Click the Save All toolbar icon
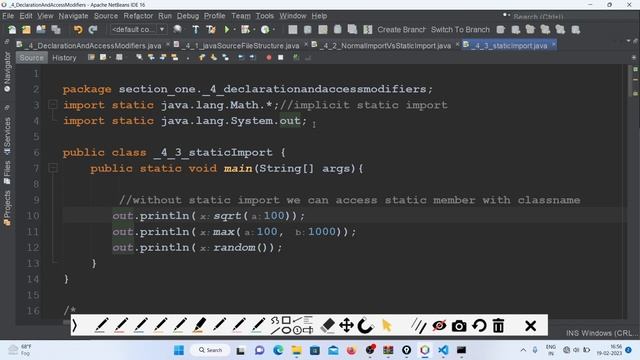The height and width of the screenshot is (360, 640). [x=56, y=29]
